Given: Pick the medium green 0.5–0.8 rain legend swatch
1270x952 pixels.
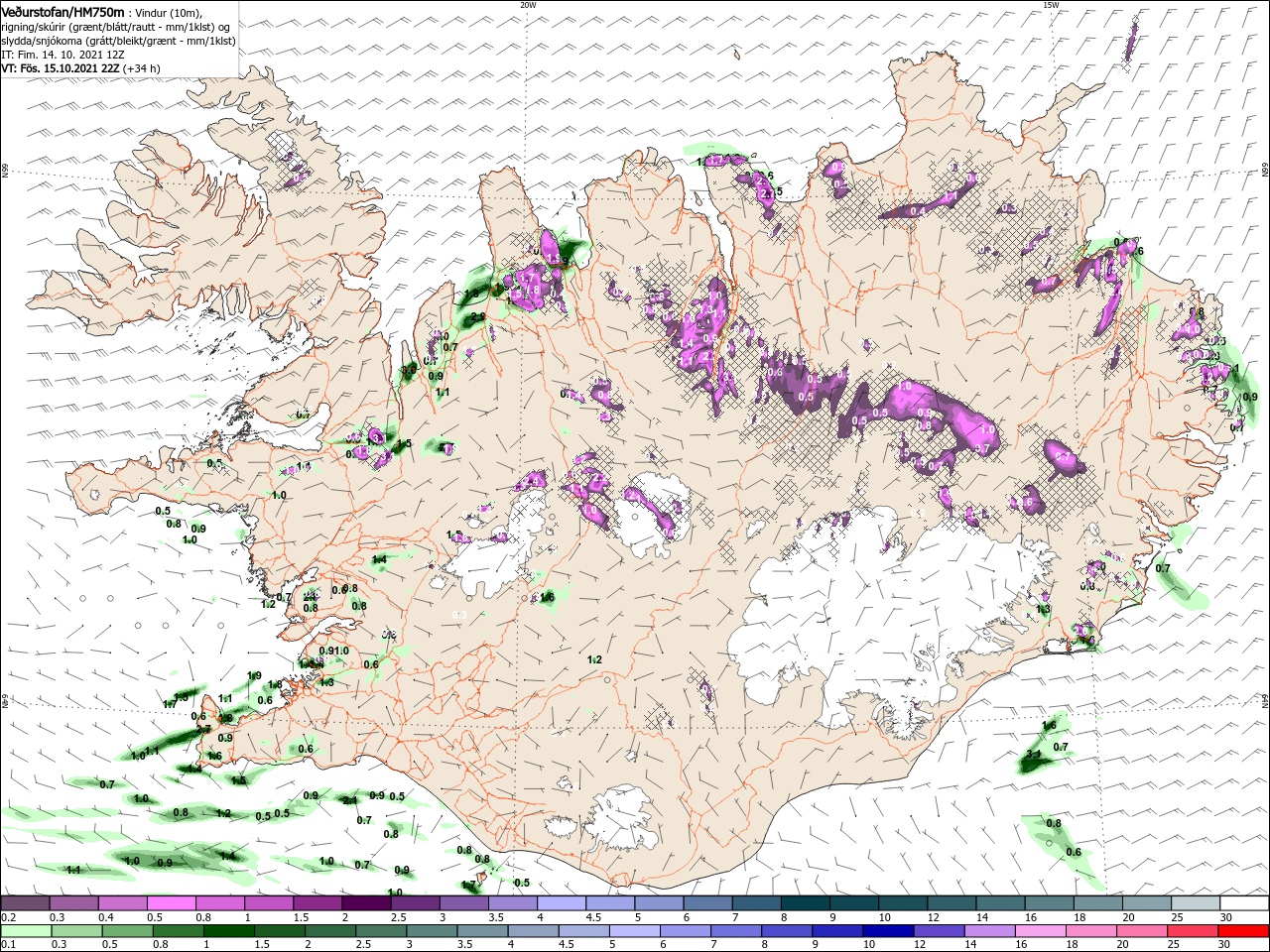Looking at the screenshot, I should (x=127, y=931).
